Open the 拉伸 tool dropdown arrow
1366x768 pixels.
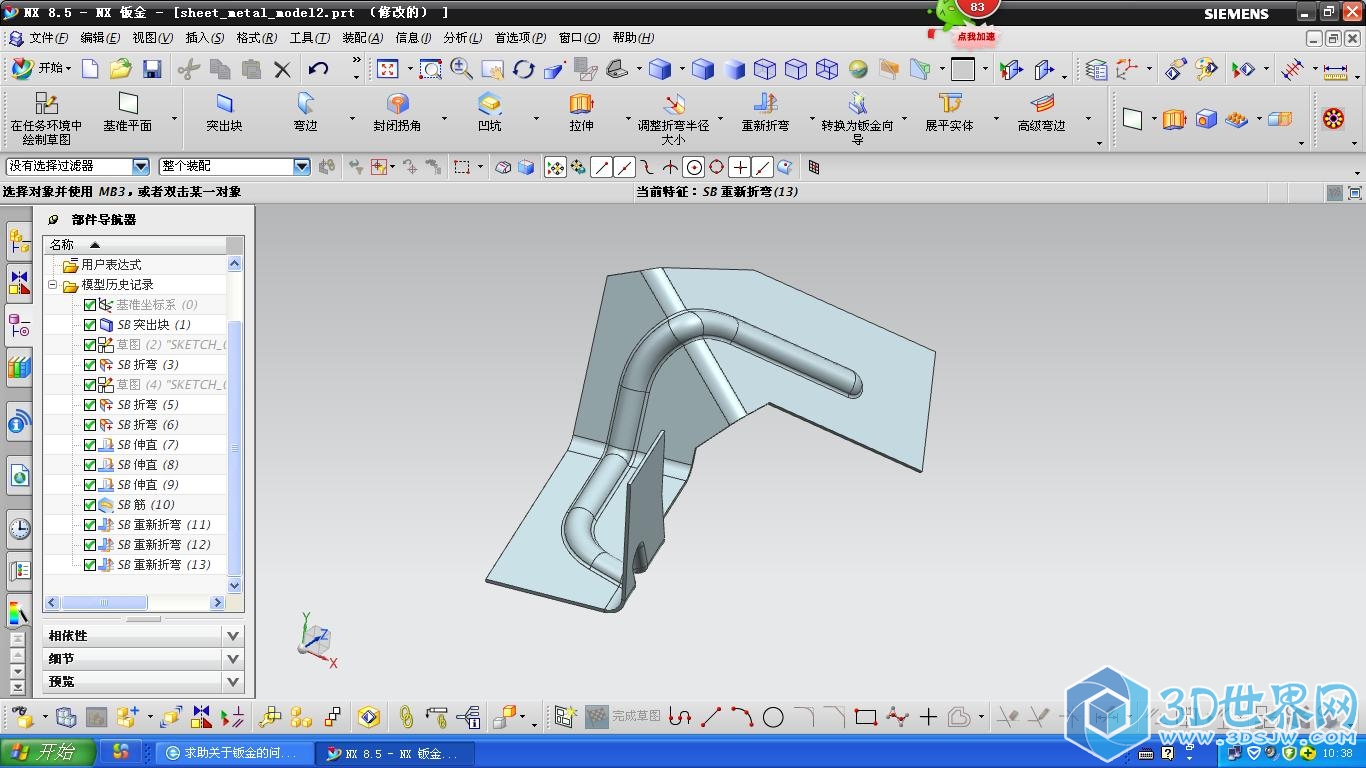point(627,119)
